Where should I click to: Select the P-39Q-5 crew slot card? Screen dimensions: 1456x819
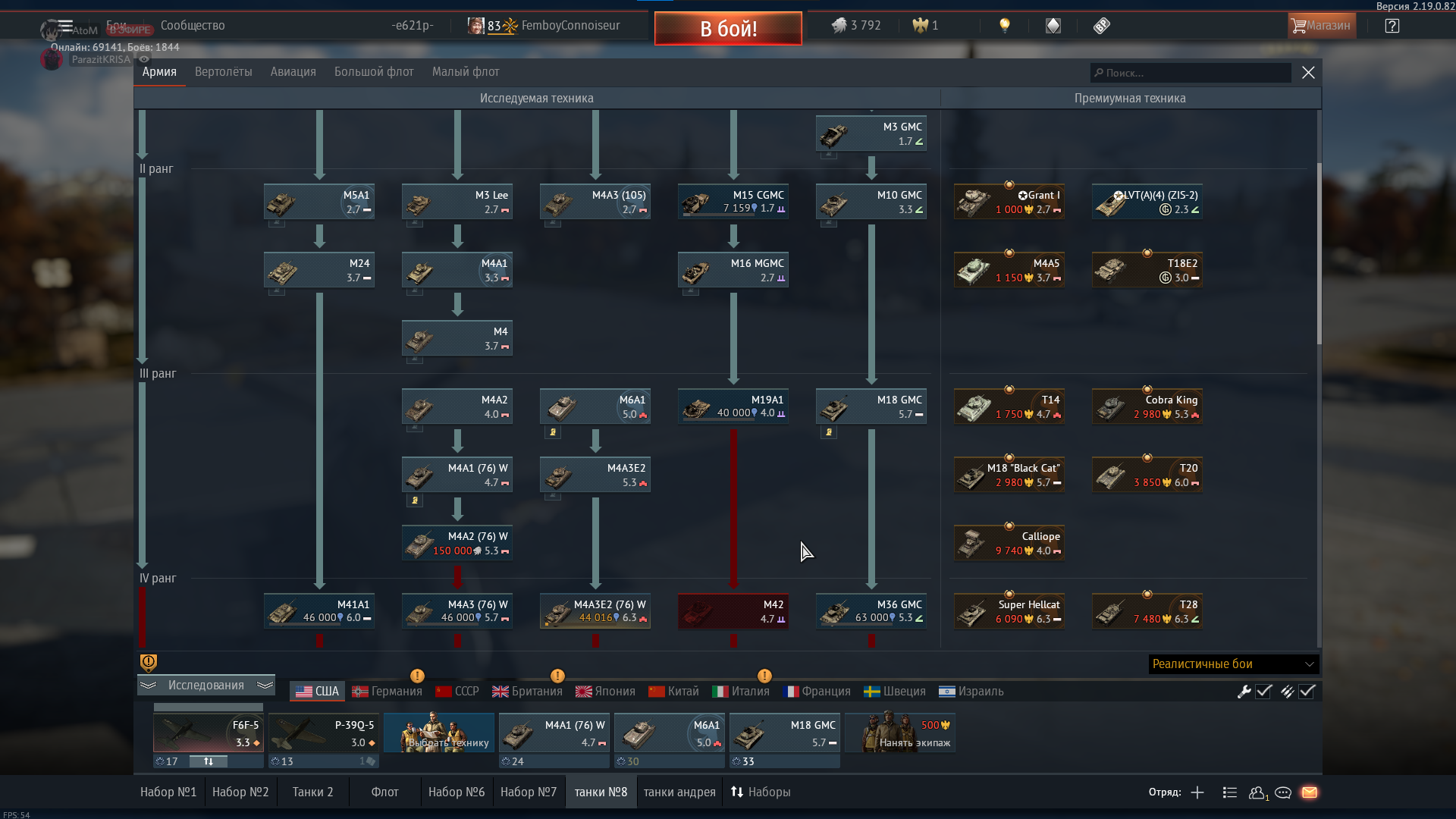pos(324,733)
